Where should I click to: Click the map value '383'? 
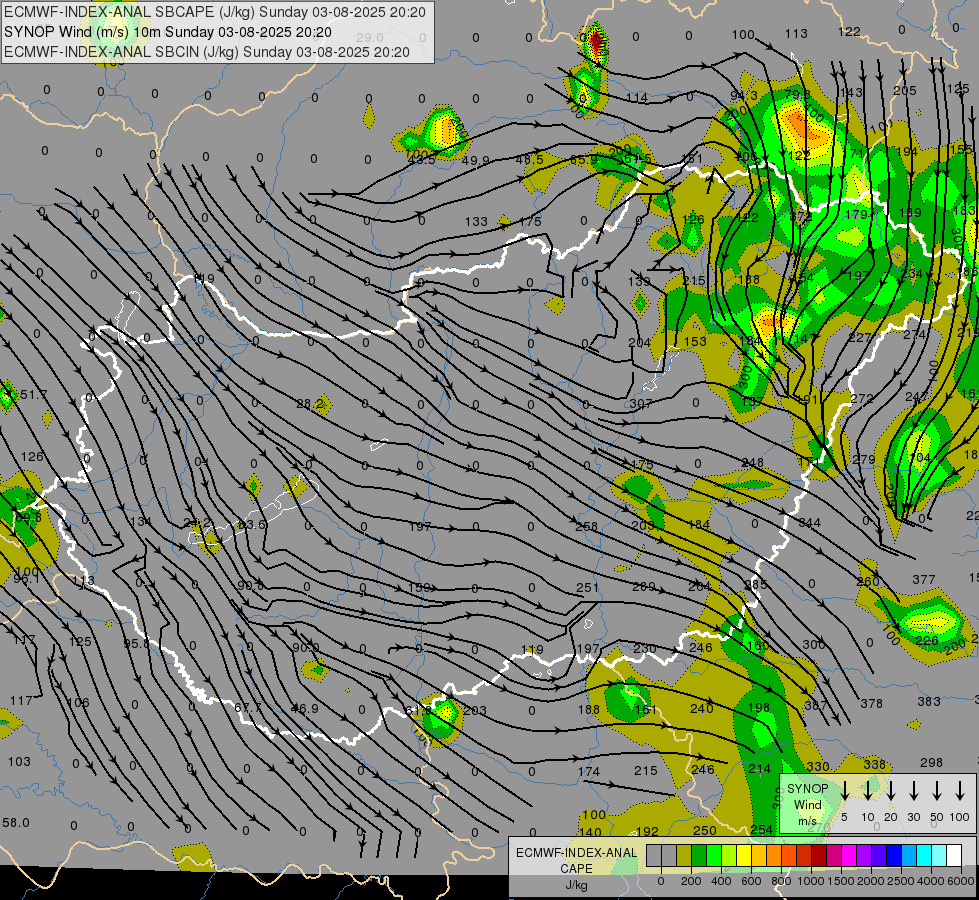pyautogui.click(x=929, y=701)
